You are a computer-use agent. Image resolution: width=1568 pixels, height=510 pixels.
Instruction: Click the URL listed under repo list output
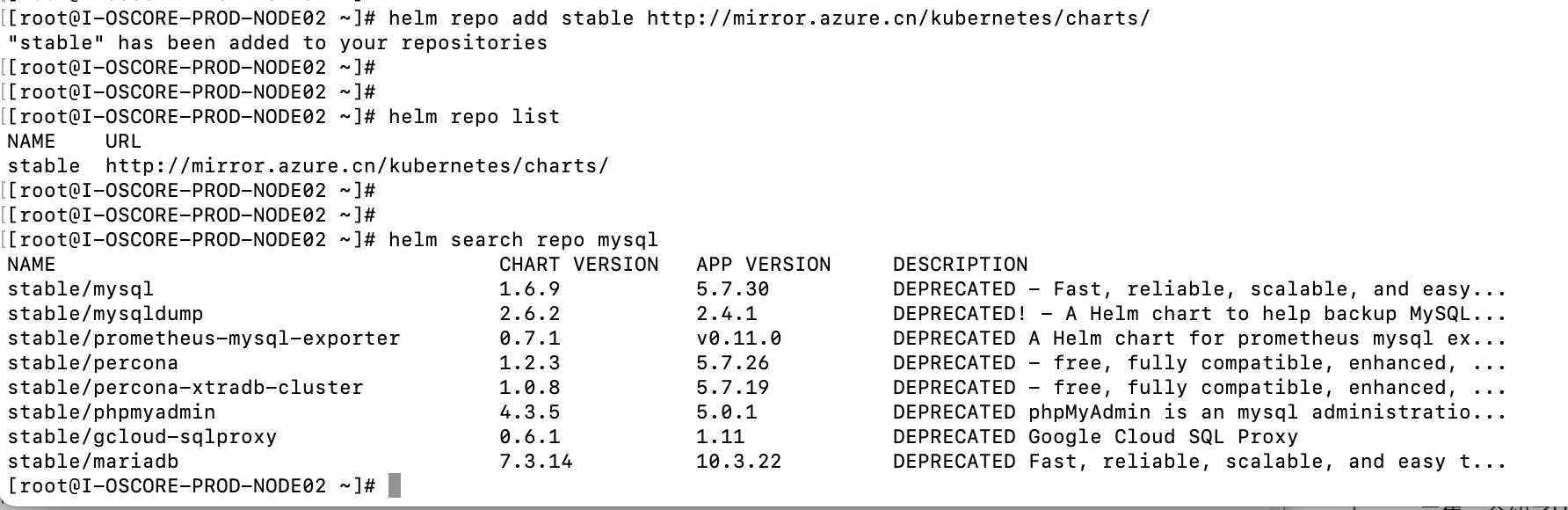click(x=356, y=166)
